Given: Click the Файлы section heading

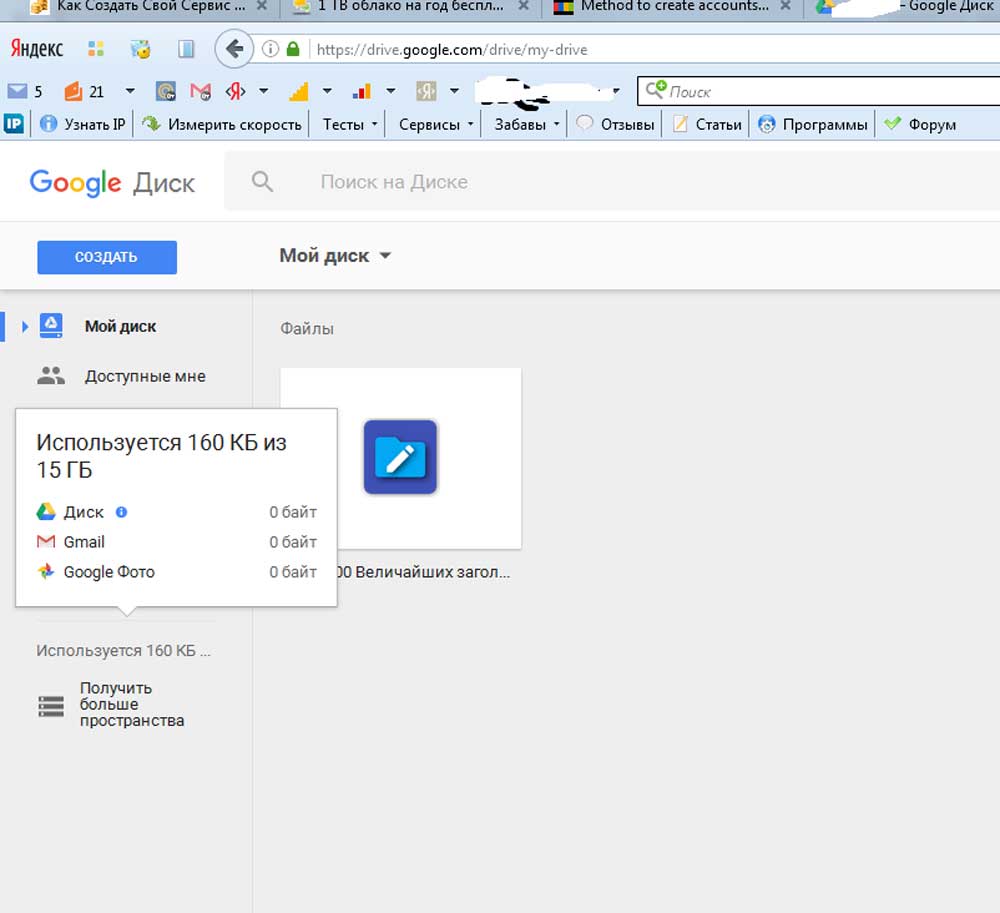Looking at the screenshot, I should [x=307, y=328].
